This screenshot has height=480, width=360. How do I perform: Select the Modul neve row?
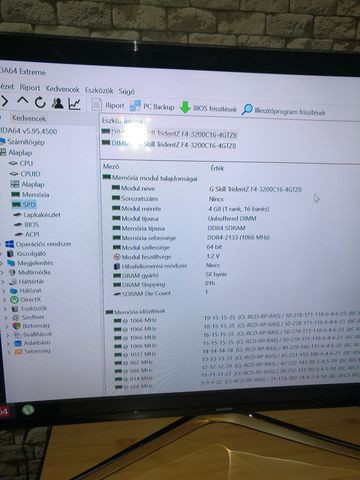207,188
